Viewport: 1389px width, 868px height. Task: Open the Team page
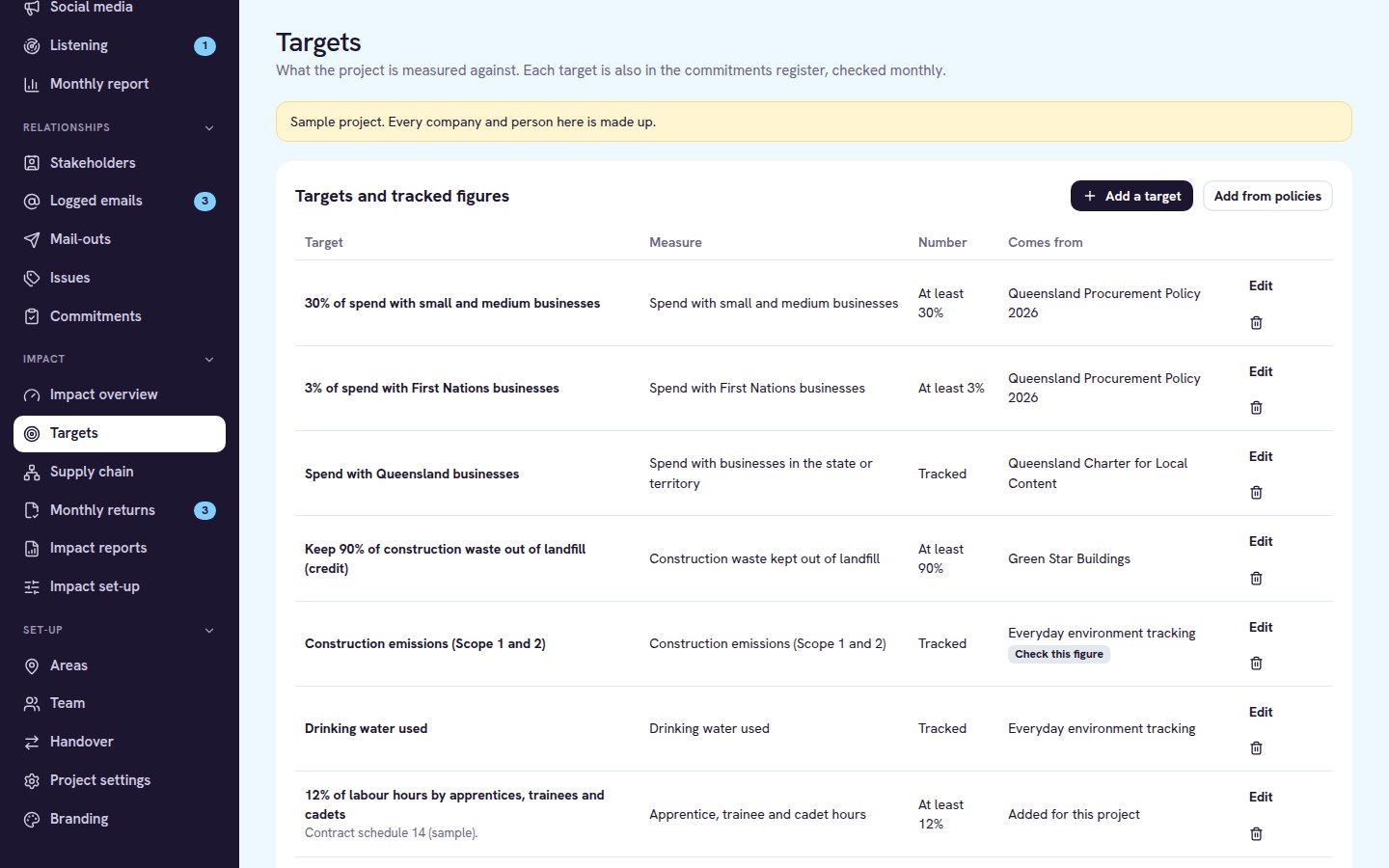pyautogui.click(x=120, y=703)
